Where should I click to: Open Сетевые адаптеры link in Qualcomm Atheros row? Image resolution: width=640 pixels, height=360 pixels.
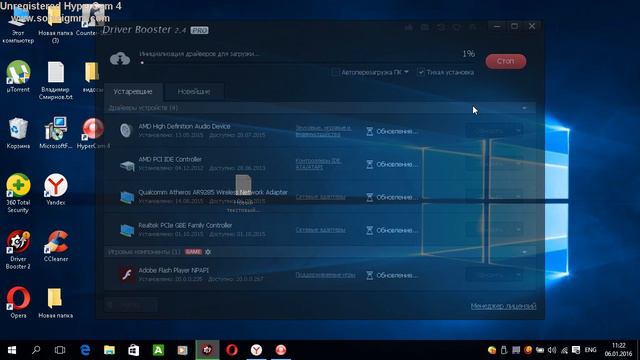point(320,197)
